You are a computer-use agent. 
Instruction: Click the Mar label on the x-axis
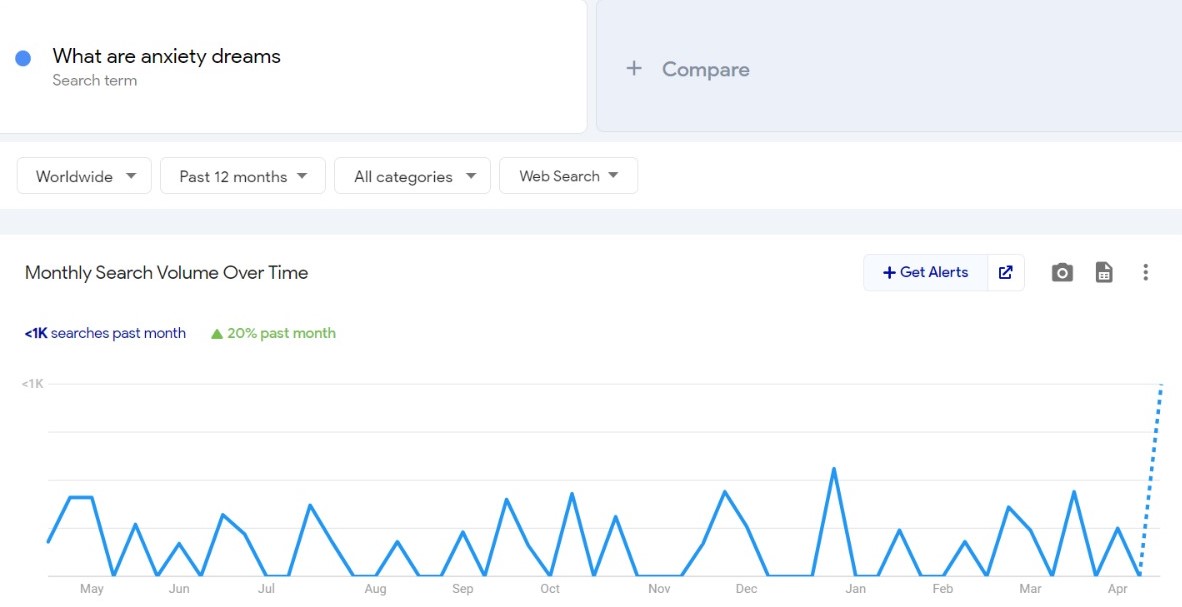click(1030, 590)
